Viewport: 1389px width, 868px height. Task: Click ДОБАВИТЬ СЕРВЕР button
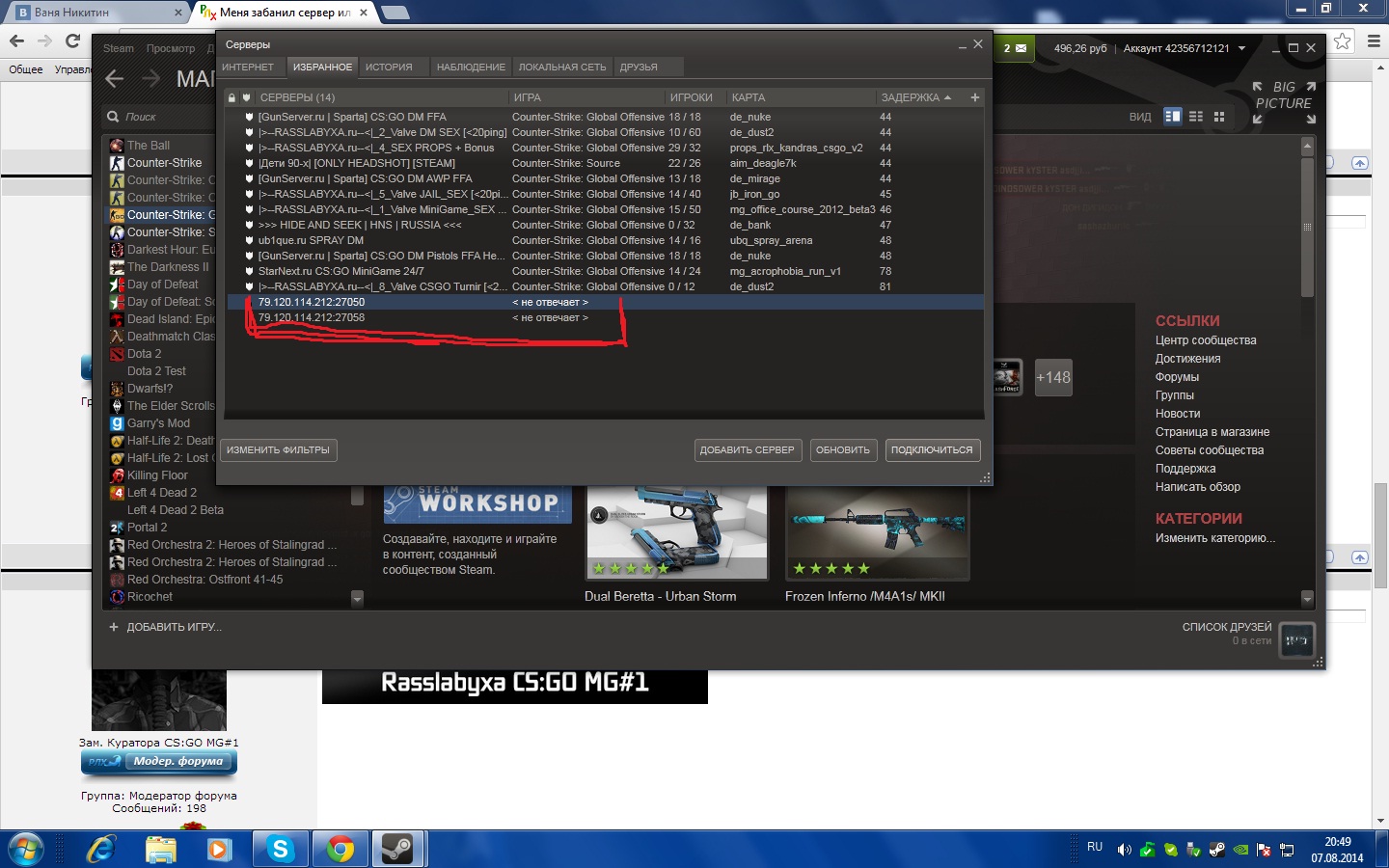[x=748, y=449]
